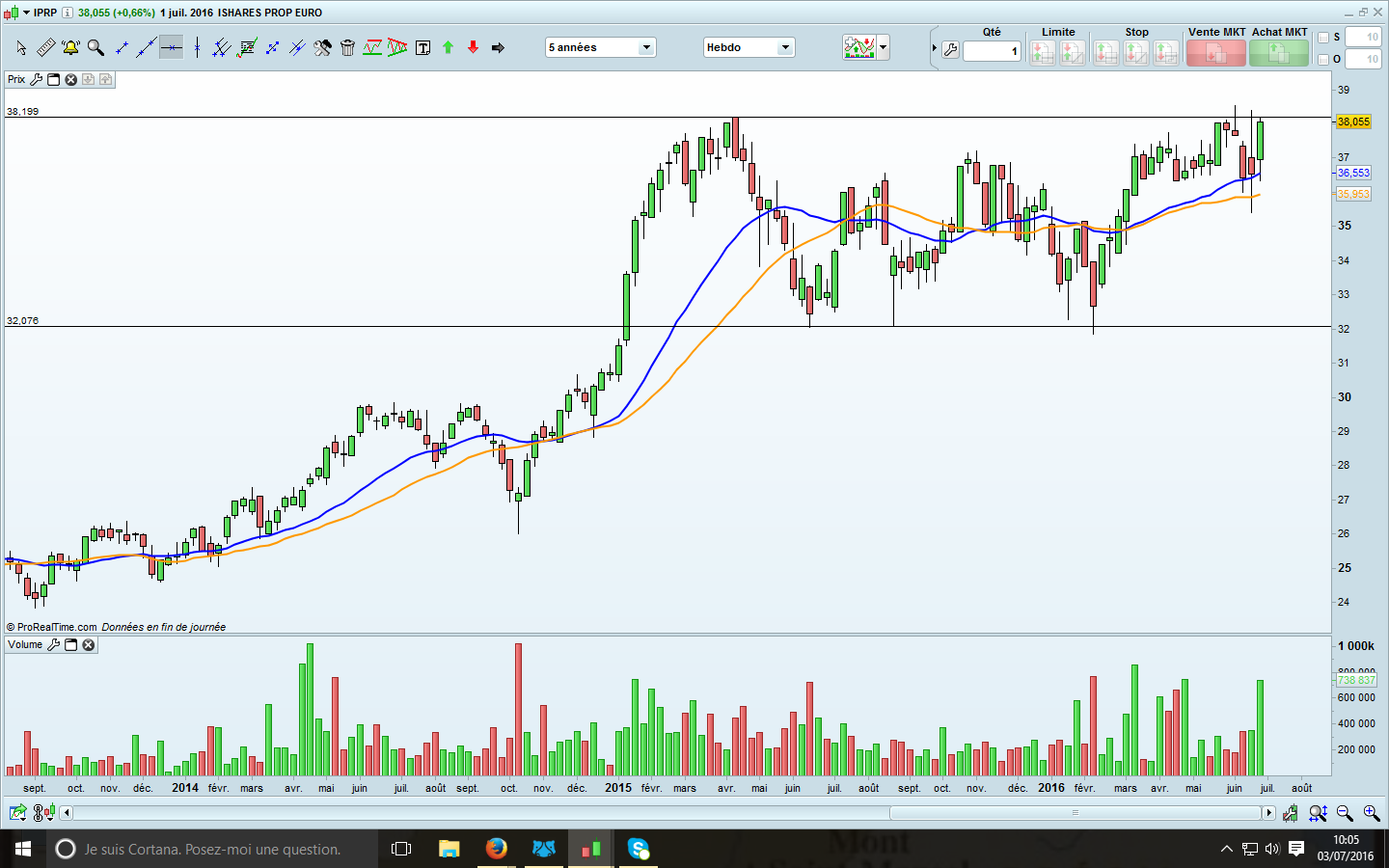The height and width of the screenshot is (868, 1389).
Task: Open Prix panel wrench settings
Action: pyautogui.click(x=37, y=79)
